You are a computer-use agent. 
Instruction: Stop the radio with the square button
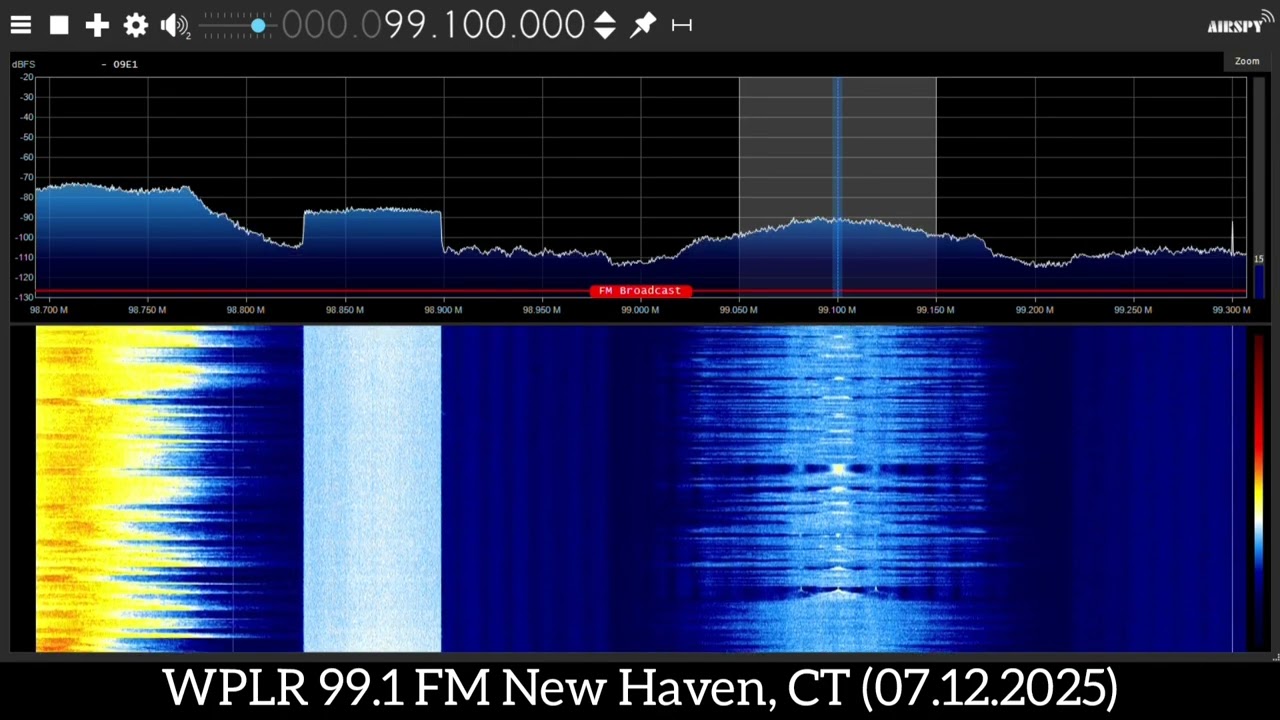tap(59, 25)
